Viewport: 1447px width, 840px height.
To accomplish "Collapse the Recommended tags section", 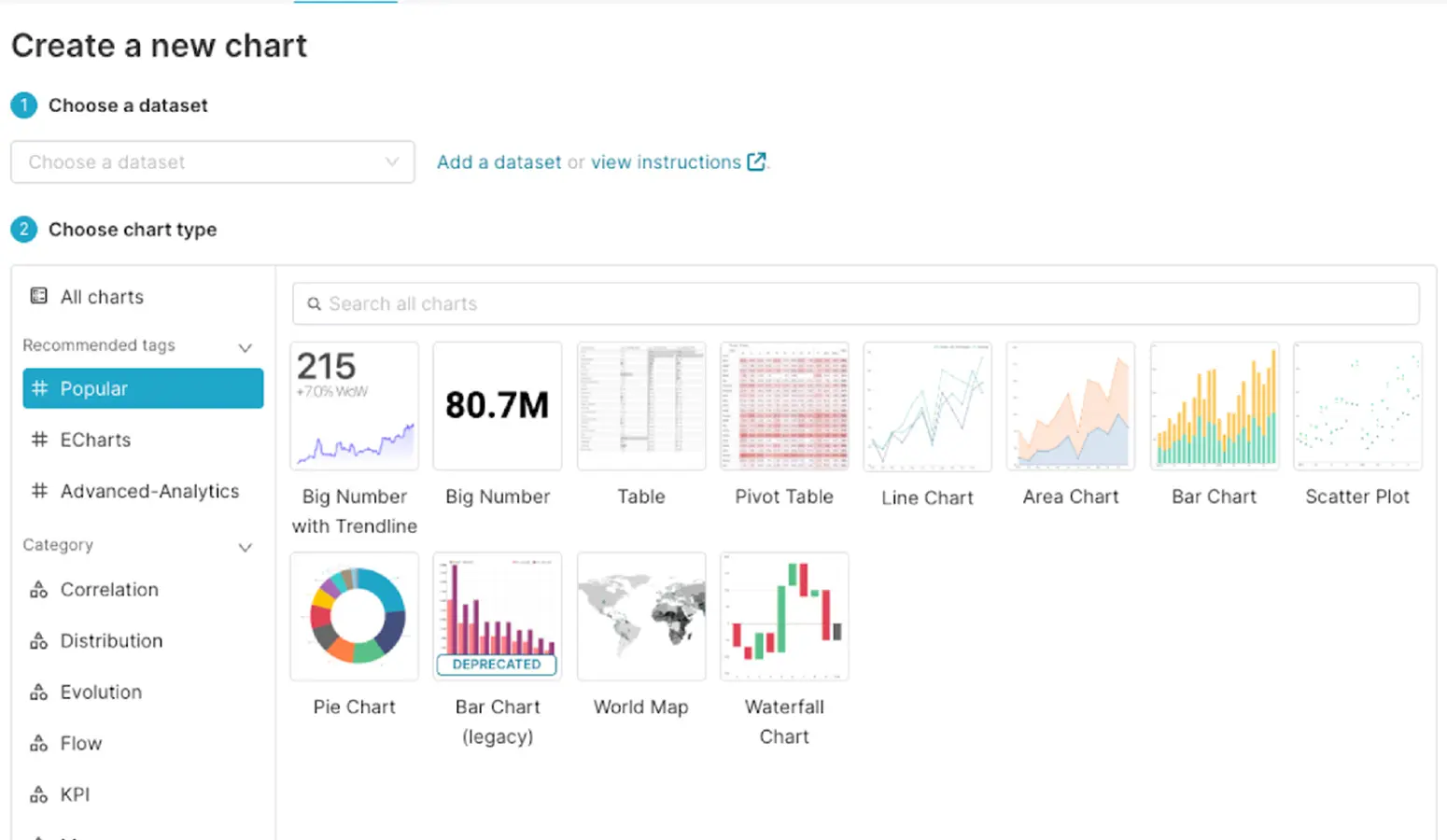I will coord(246,347).
